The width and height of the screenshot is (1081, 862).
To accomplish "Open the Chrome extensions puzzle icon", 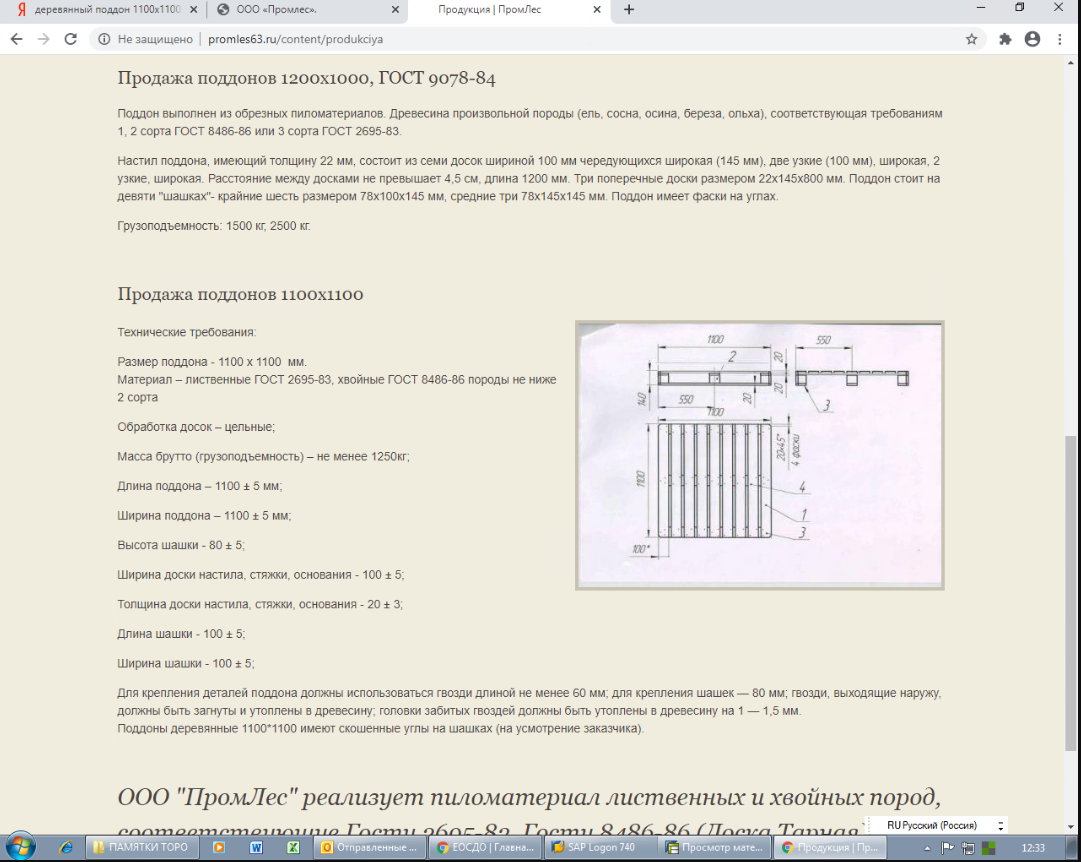I will tap(1005, 39).
